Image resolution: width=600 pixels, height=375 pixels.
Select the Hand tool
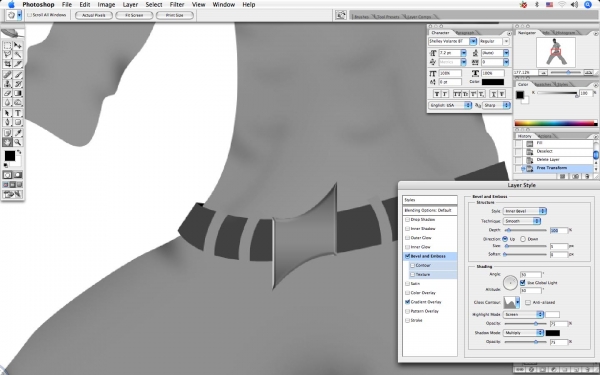7,142
